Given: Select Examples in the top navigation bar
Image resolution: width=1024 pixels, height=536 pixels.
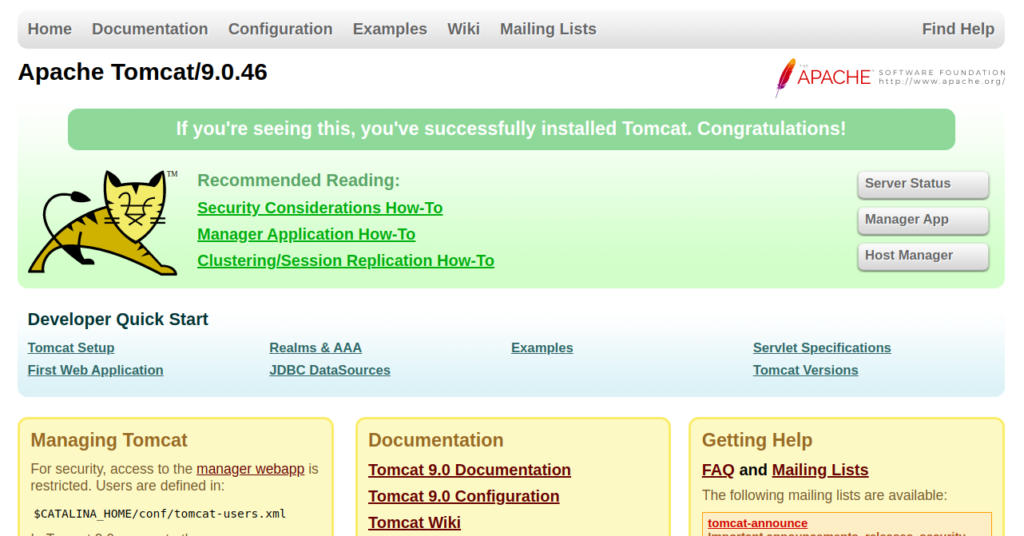Looking at the screenshot, I should [390, 29].
